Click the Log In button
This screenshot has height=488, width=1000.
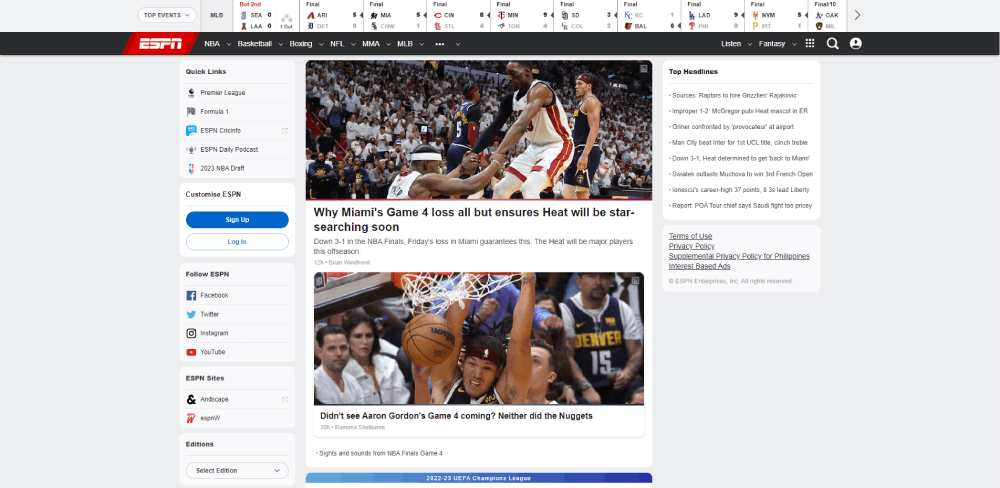point(237,242)
